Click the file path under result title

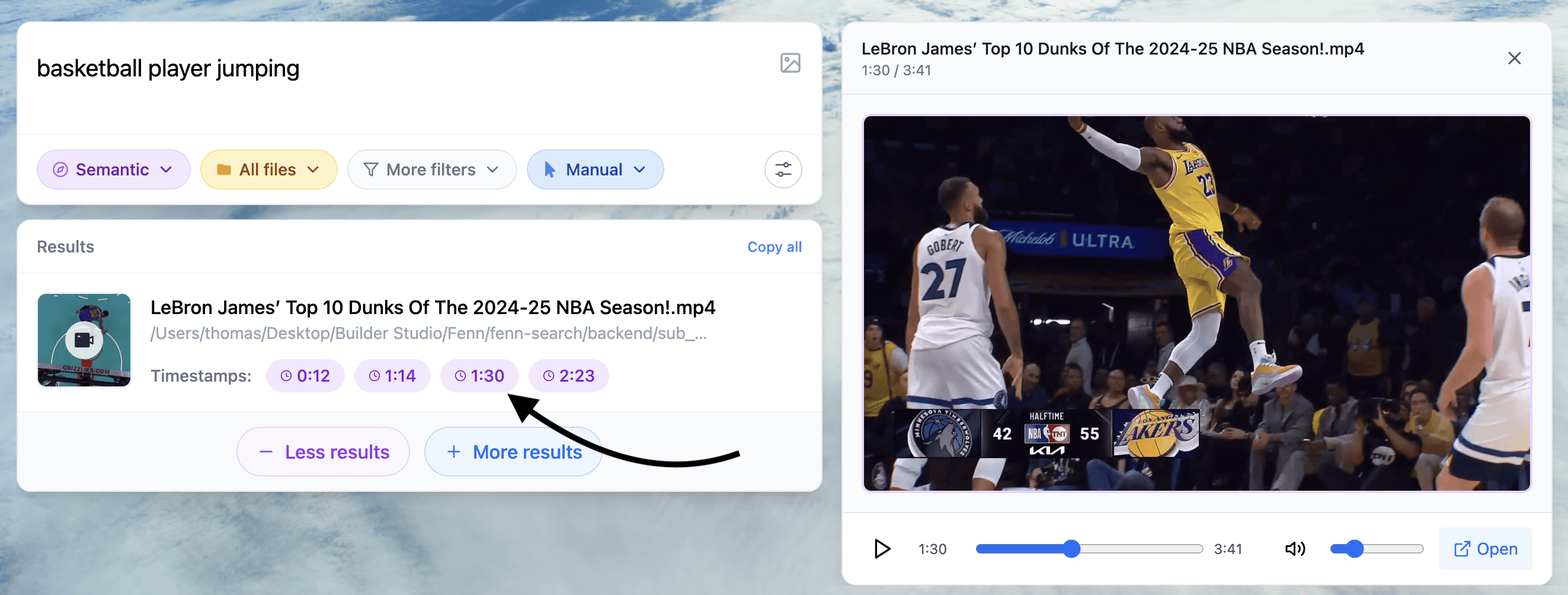pyautogui.click(x=428, y=333)
